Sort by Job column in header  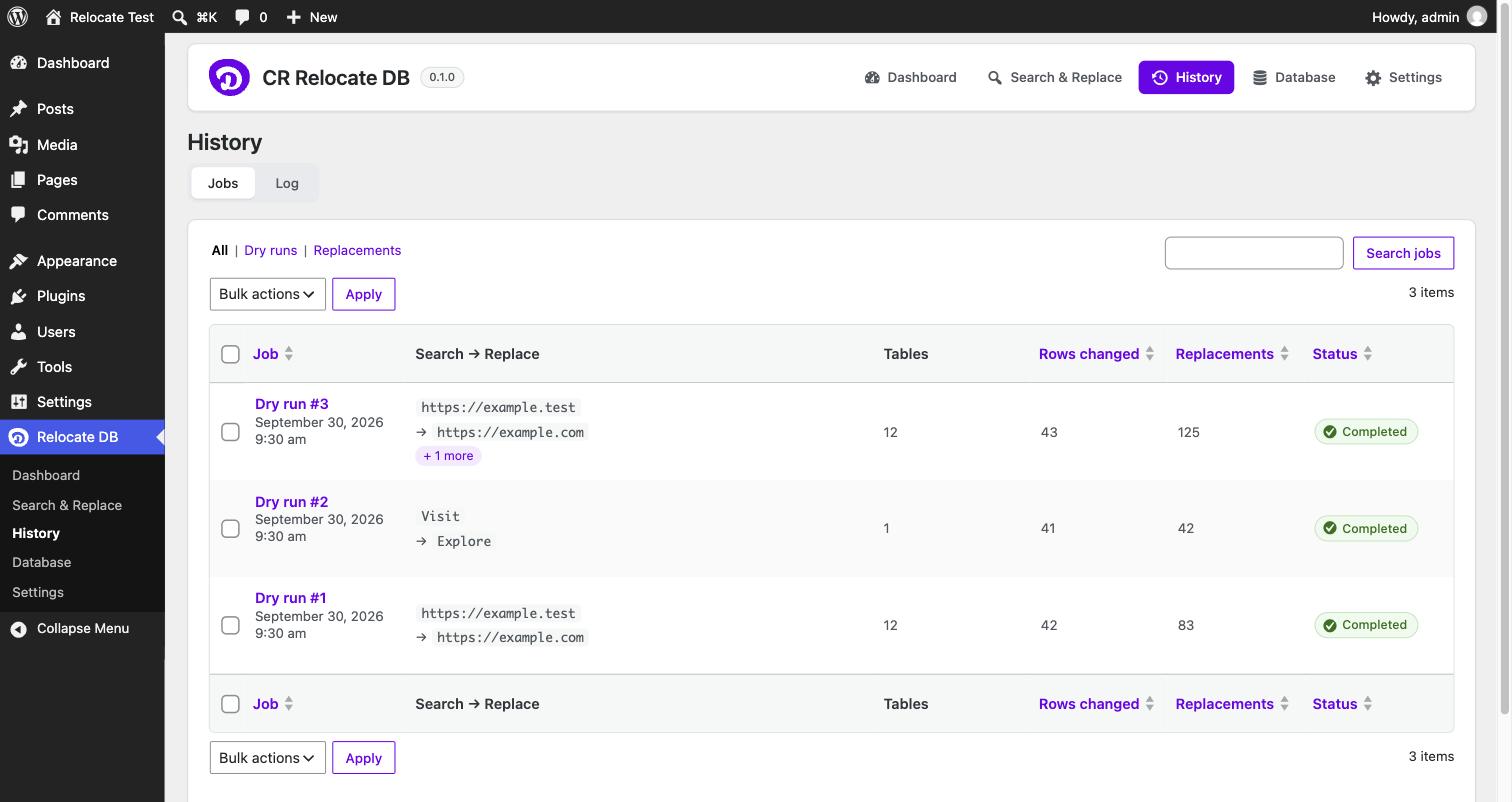[x=273, y=354]
